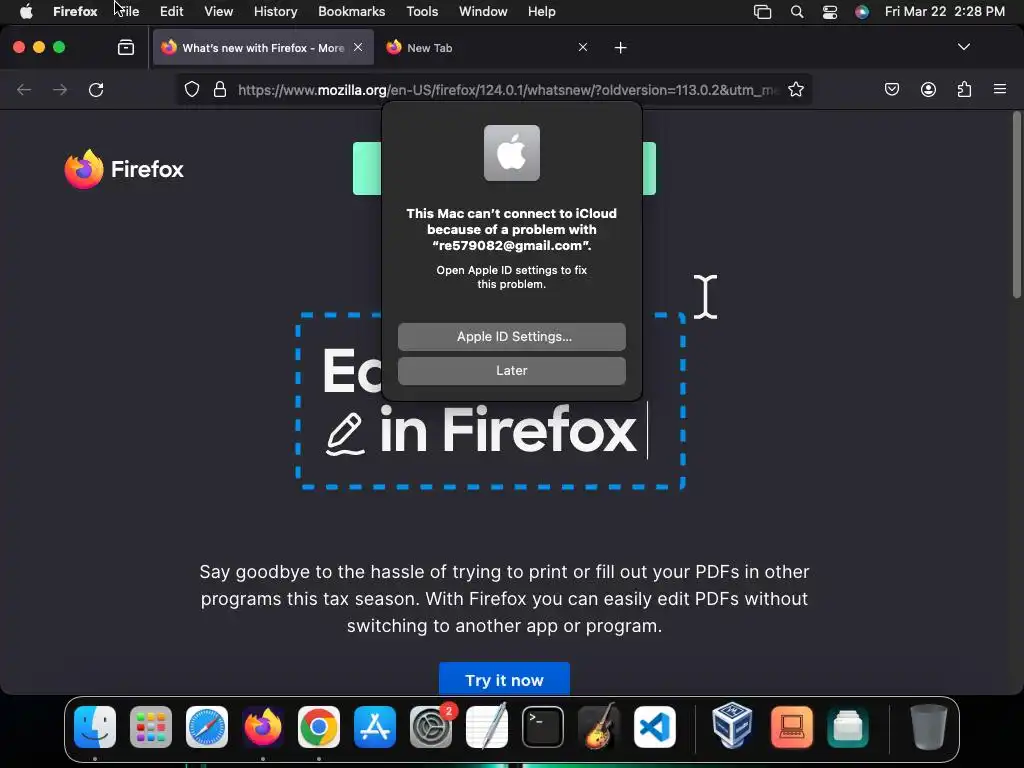Go forward with the forward arrow
This screenshot has width=1024, height=768.
pyautogui.click(x=60, y=89)
